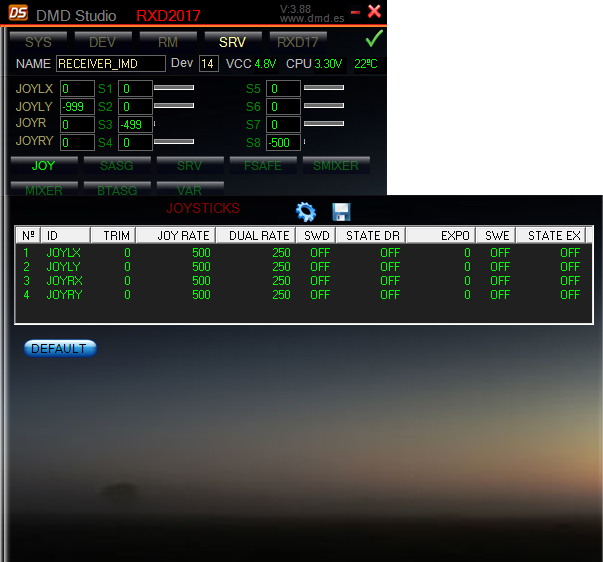603x562 pixels.
Task: Click the JOY RATE column header
Action: 176,235
